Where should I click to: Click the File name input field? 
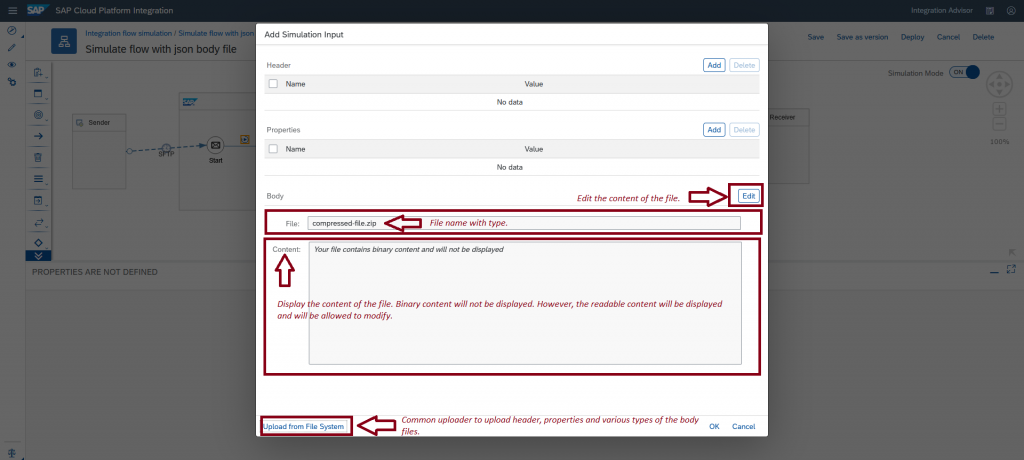[x=524, y=223]
